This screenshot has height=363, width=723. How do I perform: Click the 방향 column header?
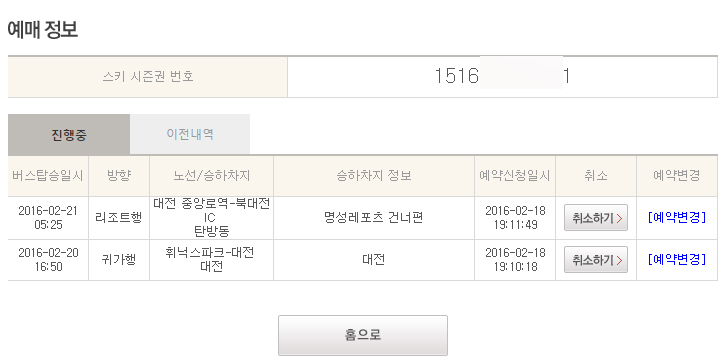point(119,176)
